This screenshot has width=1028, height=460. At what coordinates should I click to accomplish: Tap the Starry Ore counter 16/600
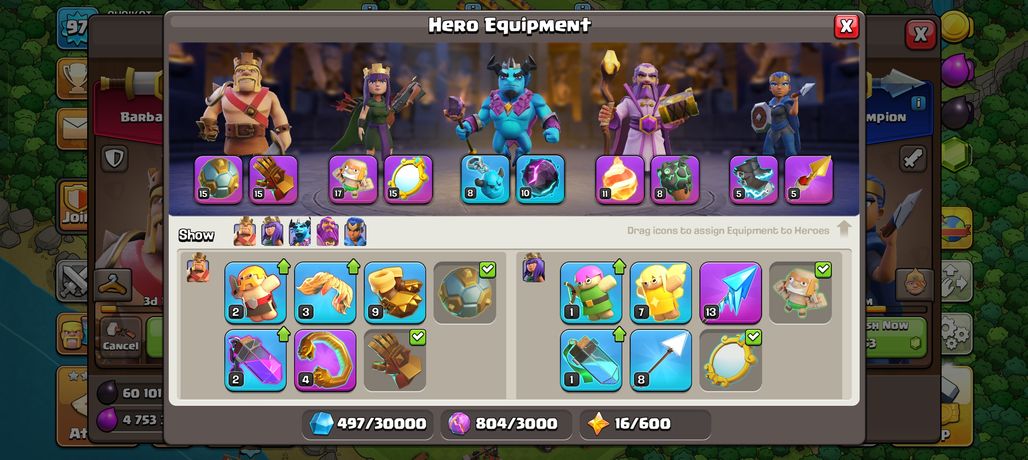(x=645, y=424)
